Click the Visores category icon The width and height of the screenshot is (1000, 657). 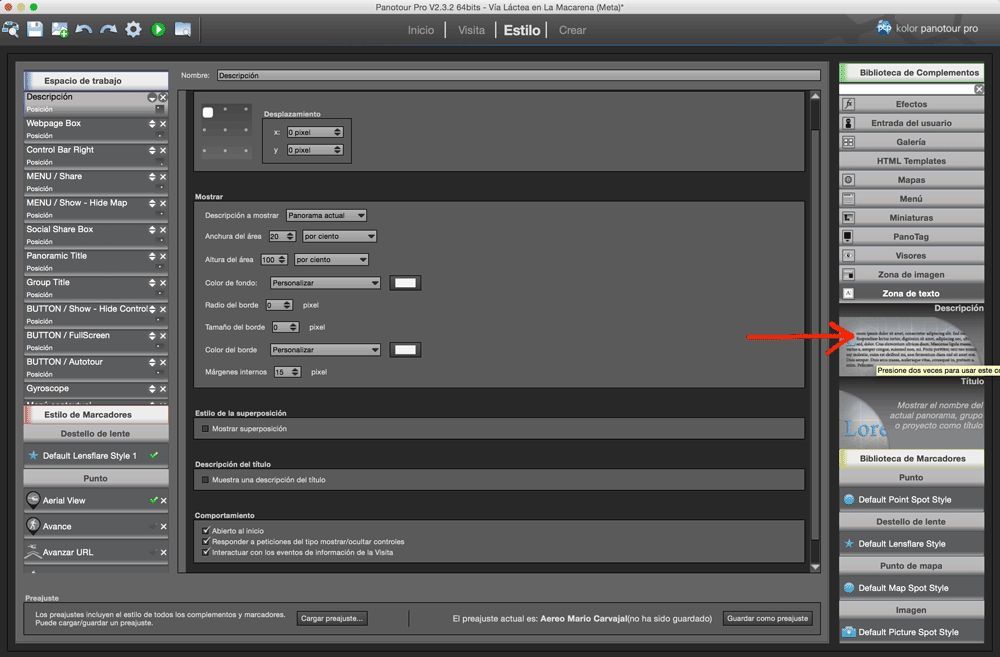(x=848, y=256)
